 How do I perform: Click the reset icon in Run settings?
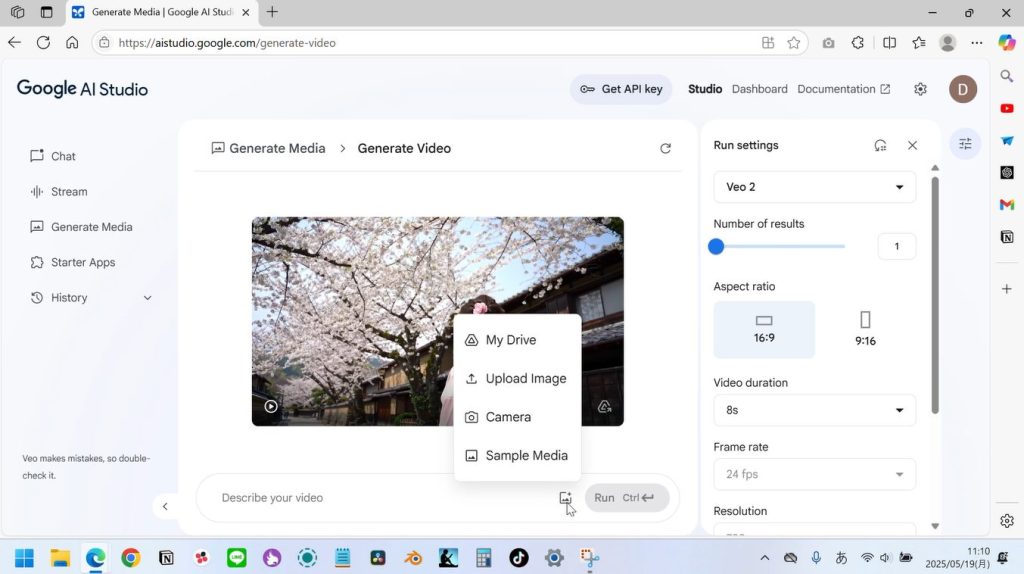[x=880, y=145]
